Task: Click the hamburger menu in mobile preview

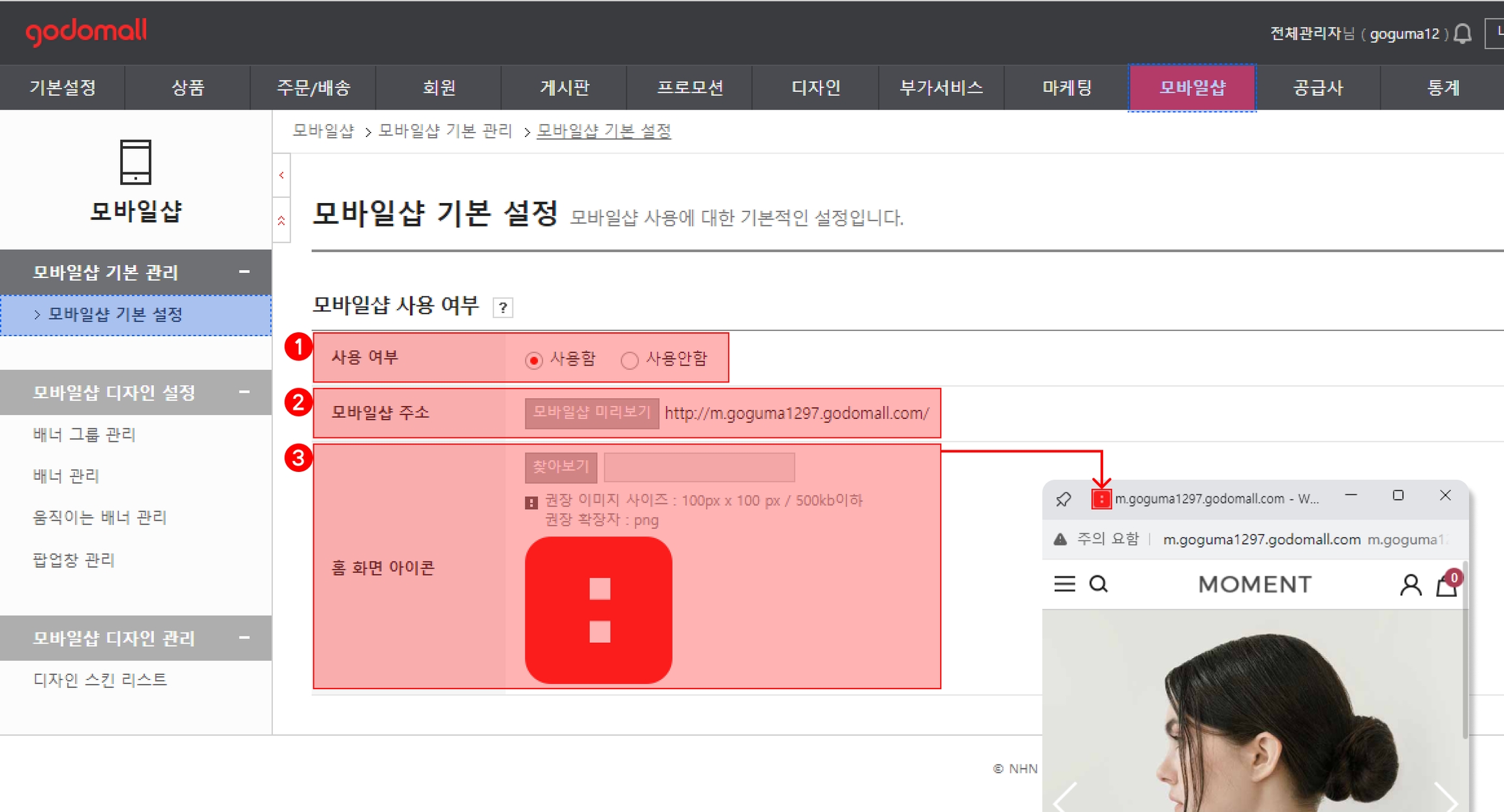Action: click(x=1064, y=584)
